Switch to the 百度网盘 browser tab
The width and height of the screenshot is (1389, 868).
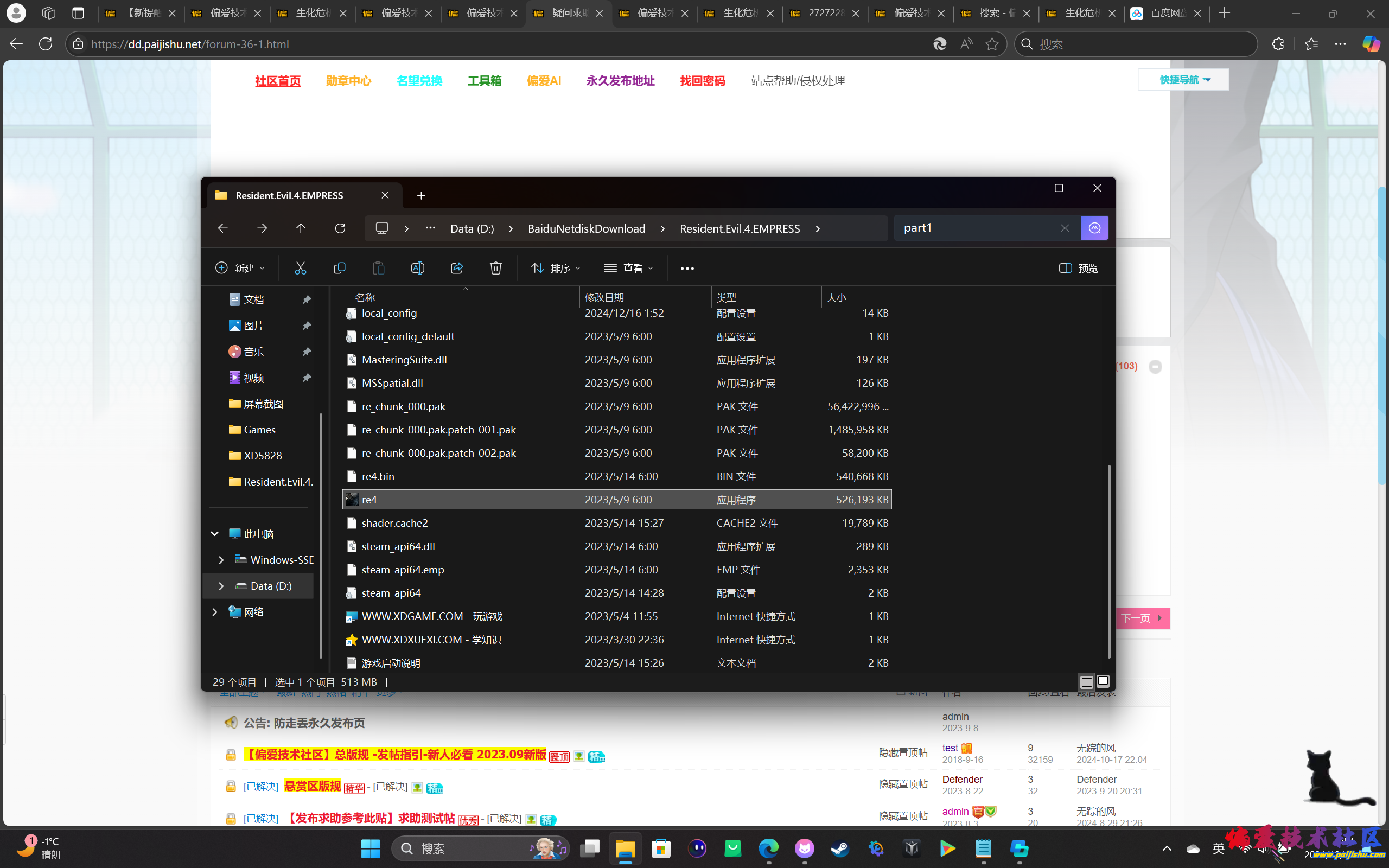coord(1167,13)
